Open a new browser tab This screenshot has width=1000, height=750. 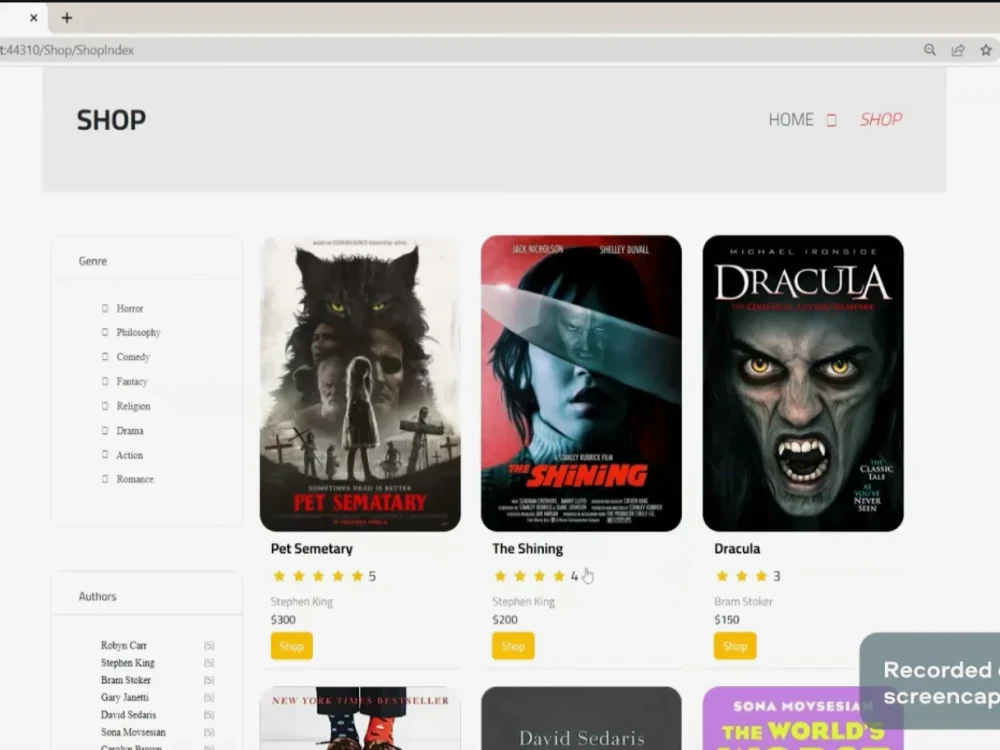pos(67,18)
